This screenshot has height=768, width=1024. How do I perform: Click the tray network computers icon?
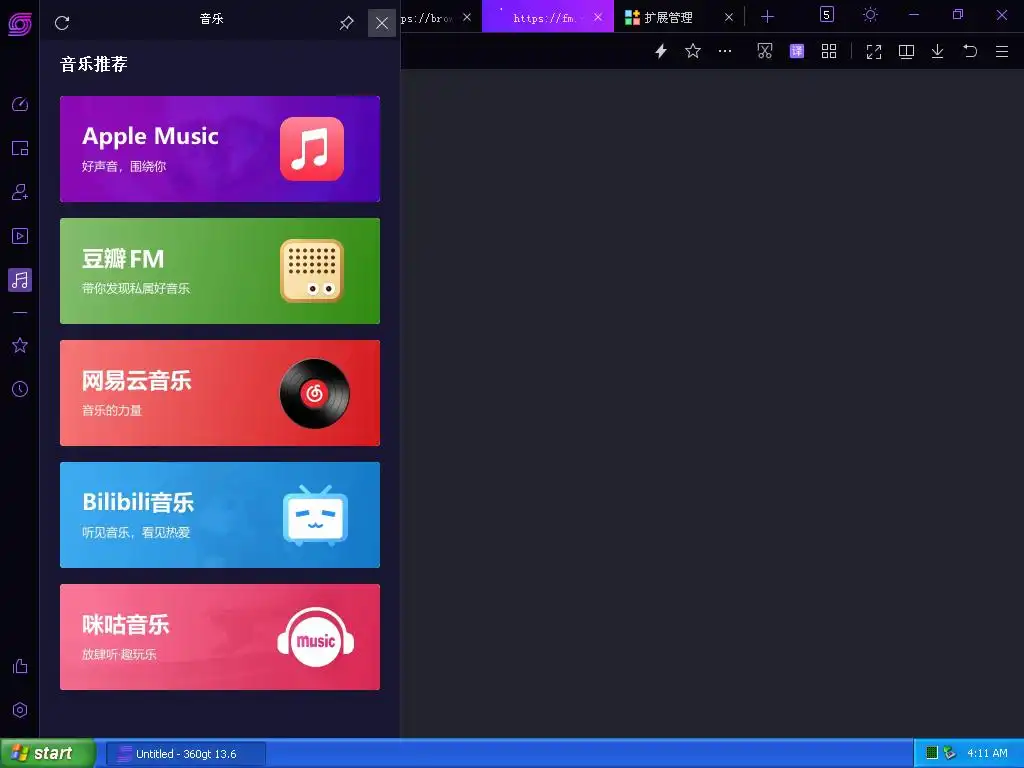[950, 753]
